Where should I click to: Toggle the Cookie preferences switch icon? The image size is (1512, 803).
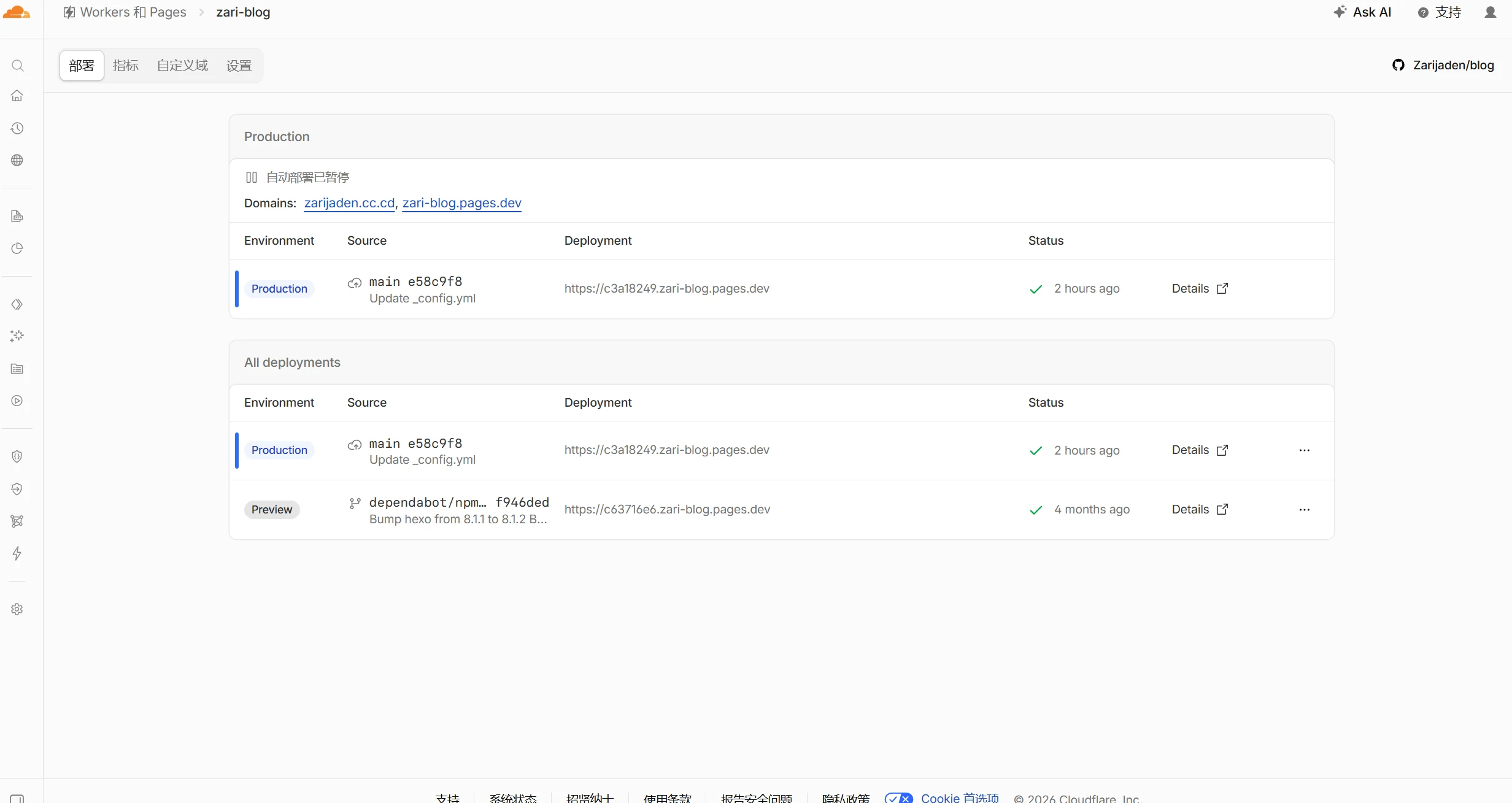click(898, 797)
